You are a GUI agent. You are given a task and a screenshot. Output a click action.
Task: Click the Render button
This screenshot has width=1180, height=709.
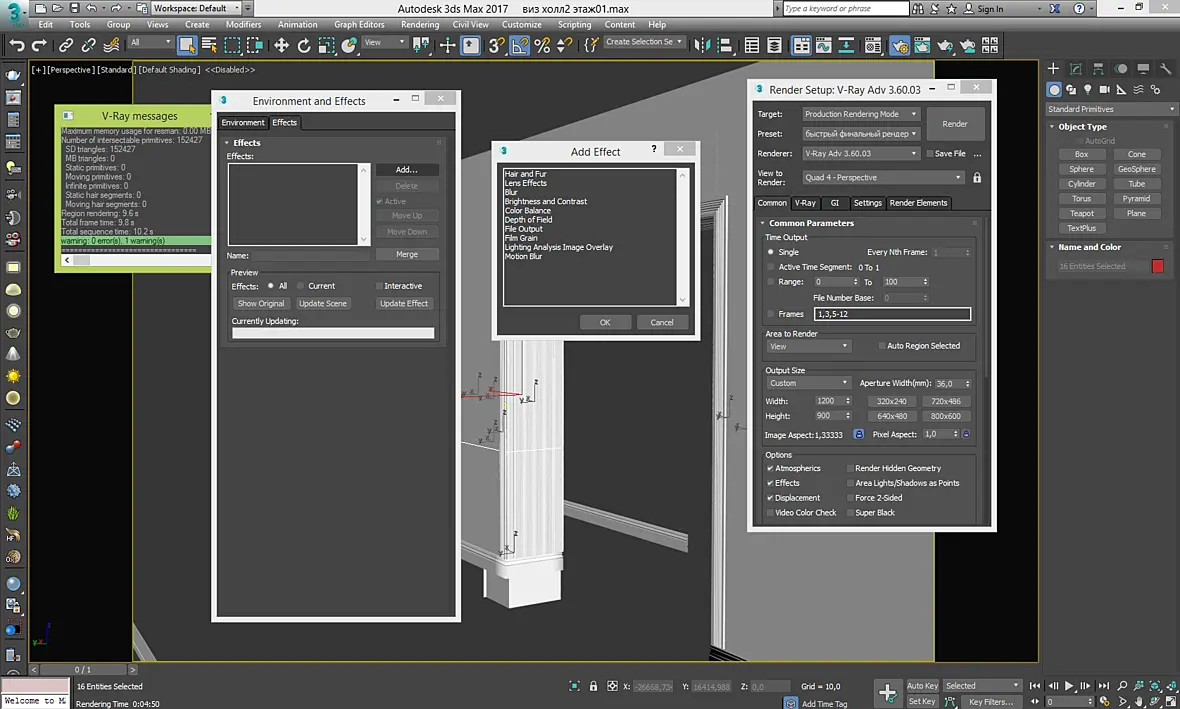point(954,124)
